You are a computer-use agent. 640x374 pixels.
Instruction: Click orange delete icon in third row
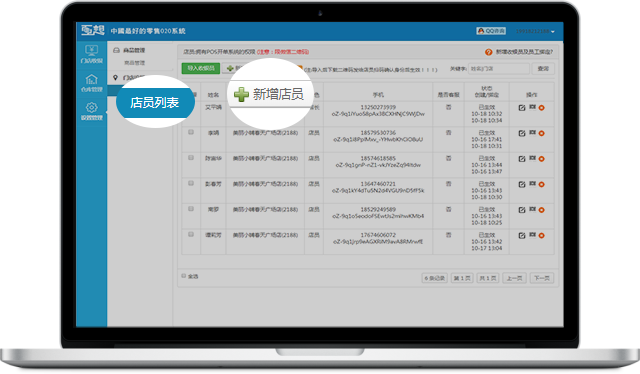pyautogui.click(x=542, y=159)
